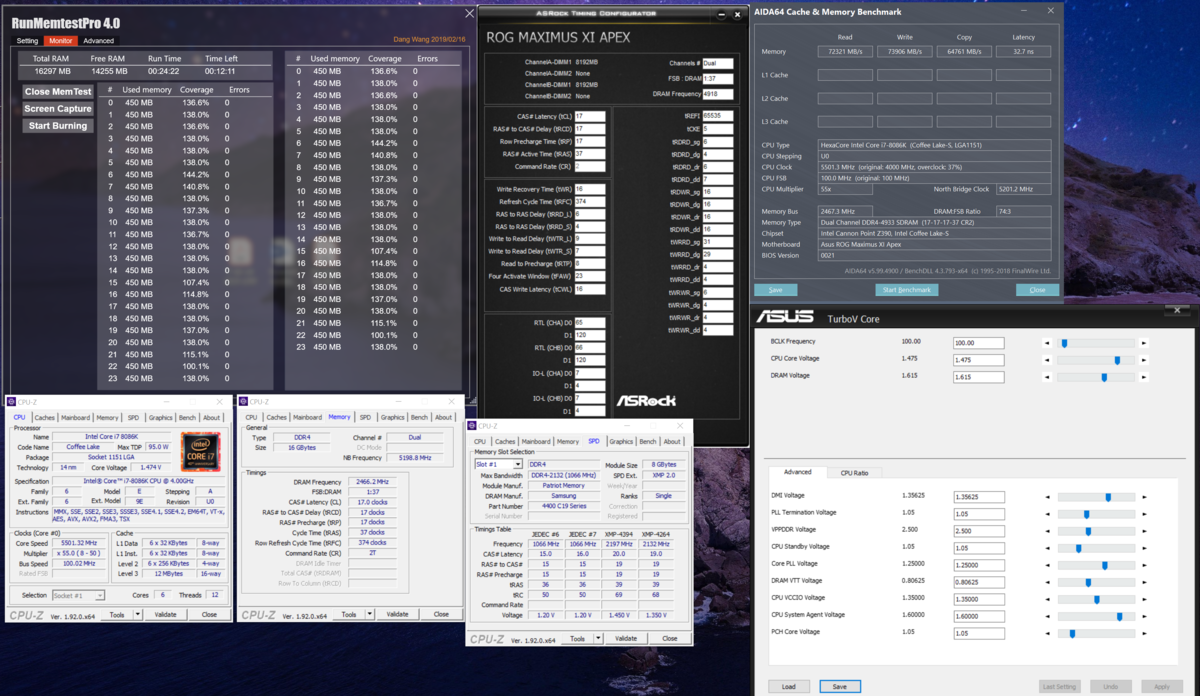Screen dimensions: 1200x696
Task: Adjust the DRAM Voltage slider
Action: click(x=1104, y=377)
